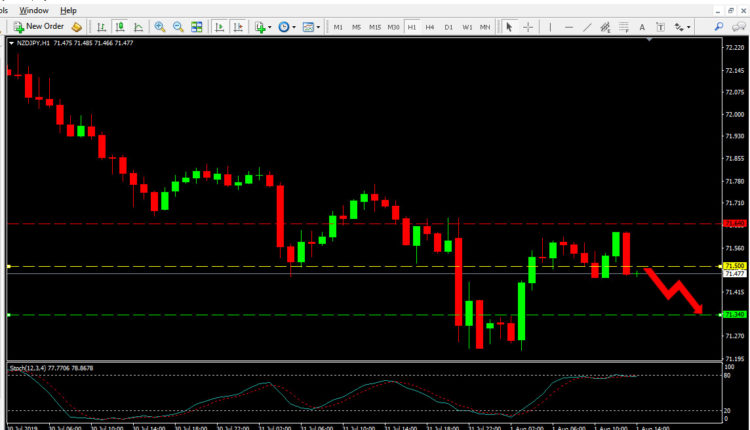Switch chart to line chart mode
Screen dimensions: 750x430
(x=139, y=27)
